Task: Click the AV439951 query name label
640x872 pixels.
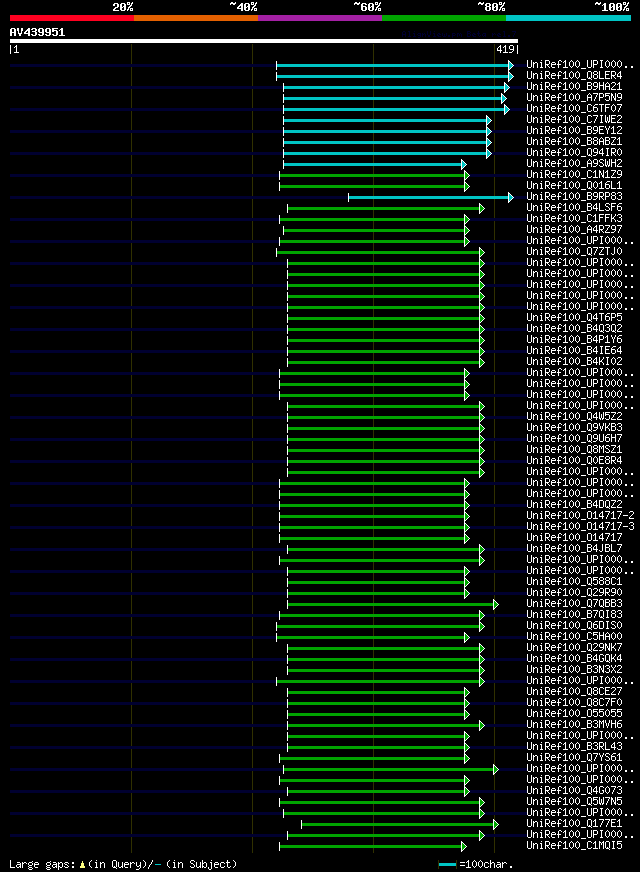Action: click(37, 32)
